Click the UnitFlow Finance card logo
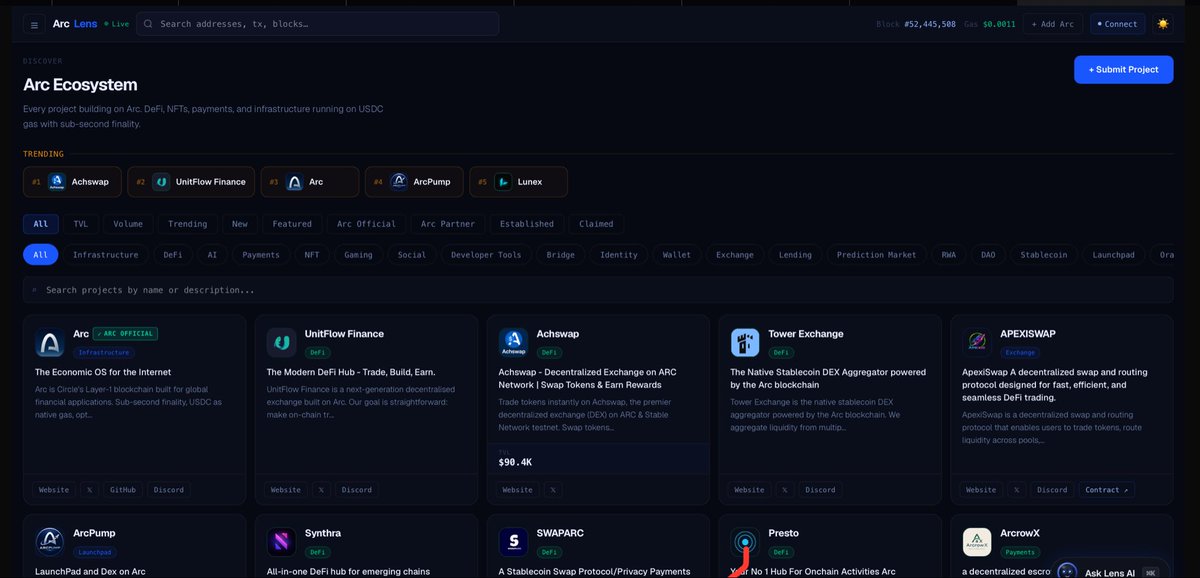This screenshot has width=1200, height=578. click(282, 343)
